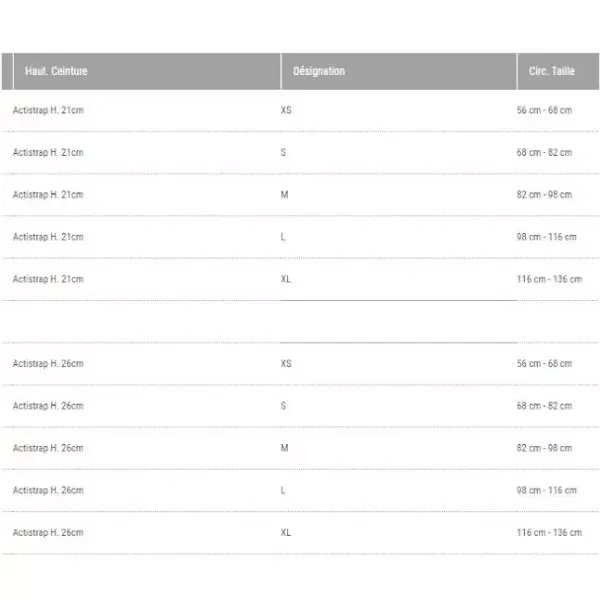Select the XS size in the 21cm group

point(286,110)
